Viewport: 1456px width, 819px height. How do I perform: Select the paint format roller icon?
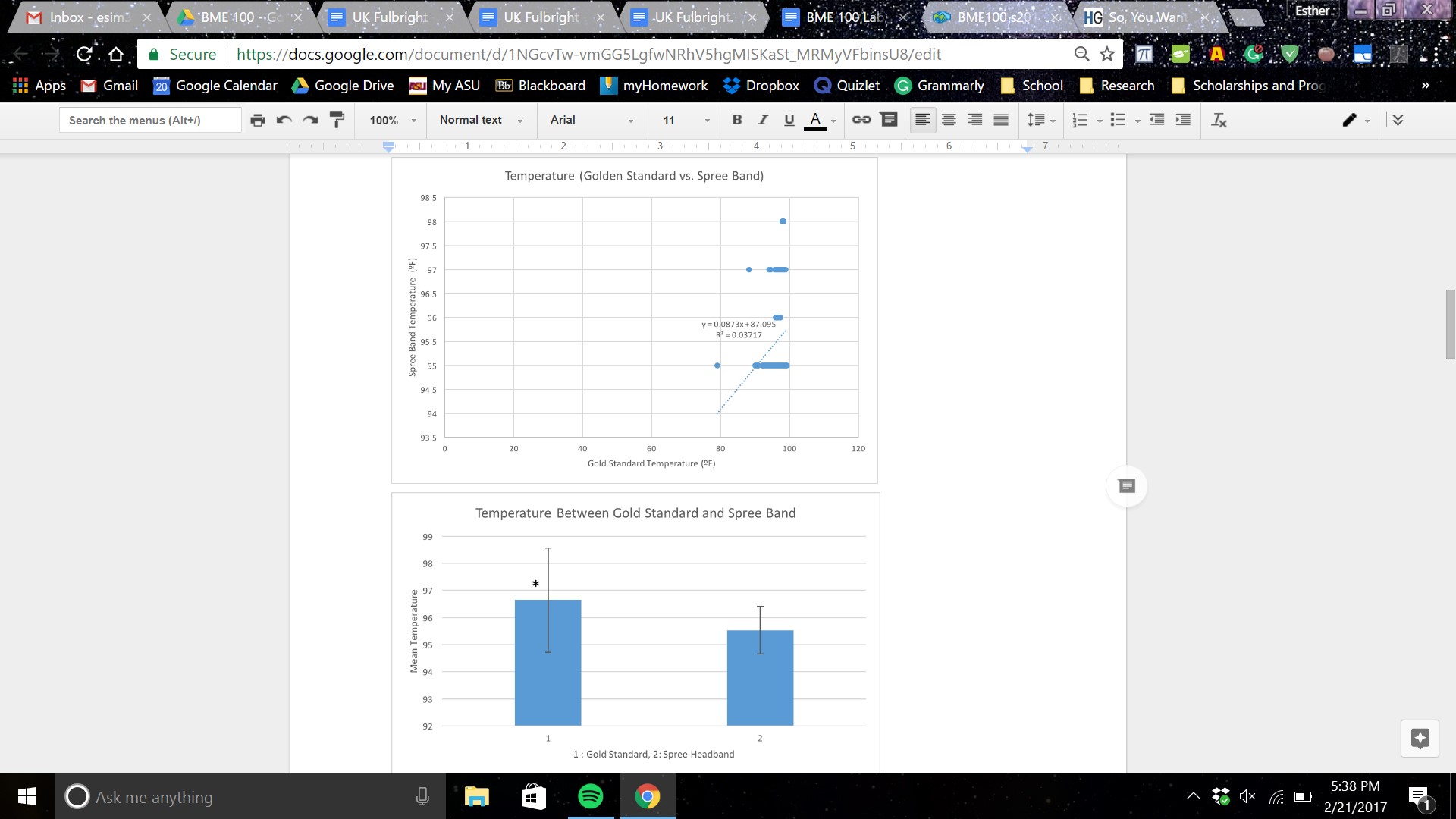(337, 120)
